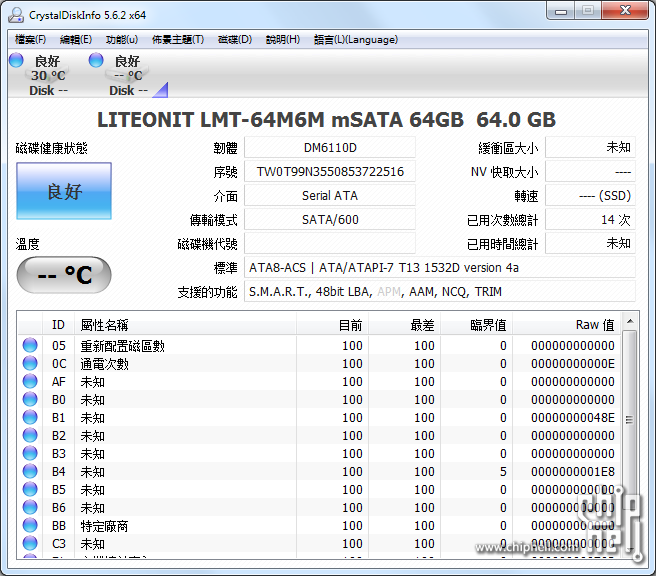Screen dimensions: 656x576
Task: Click the scroll up arrow of attribute list
Action: pyautogui.click(x=630, y=322)
